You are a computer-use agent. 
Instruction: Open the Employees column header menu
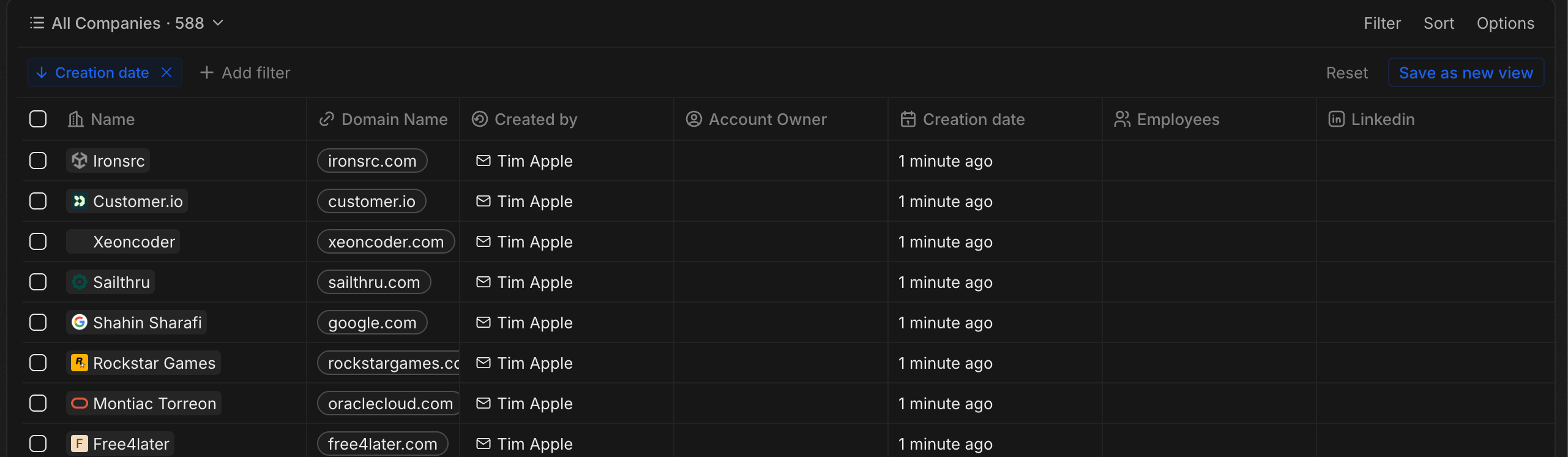1209,119
